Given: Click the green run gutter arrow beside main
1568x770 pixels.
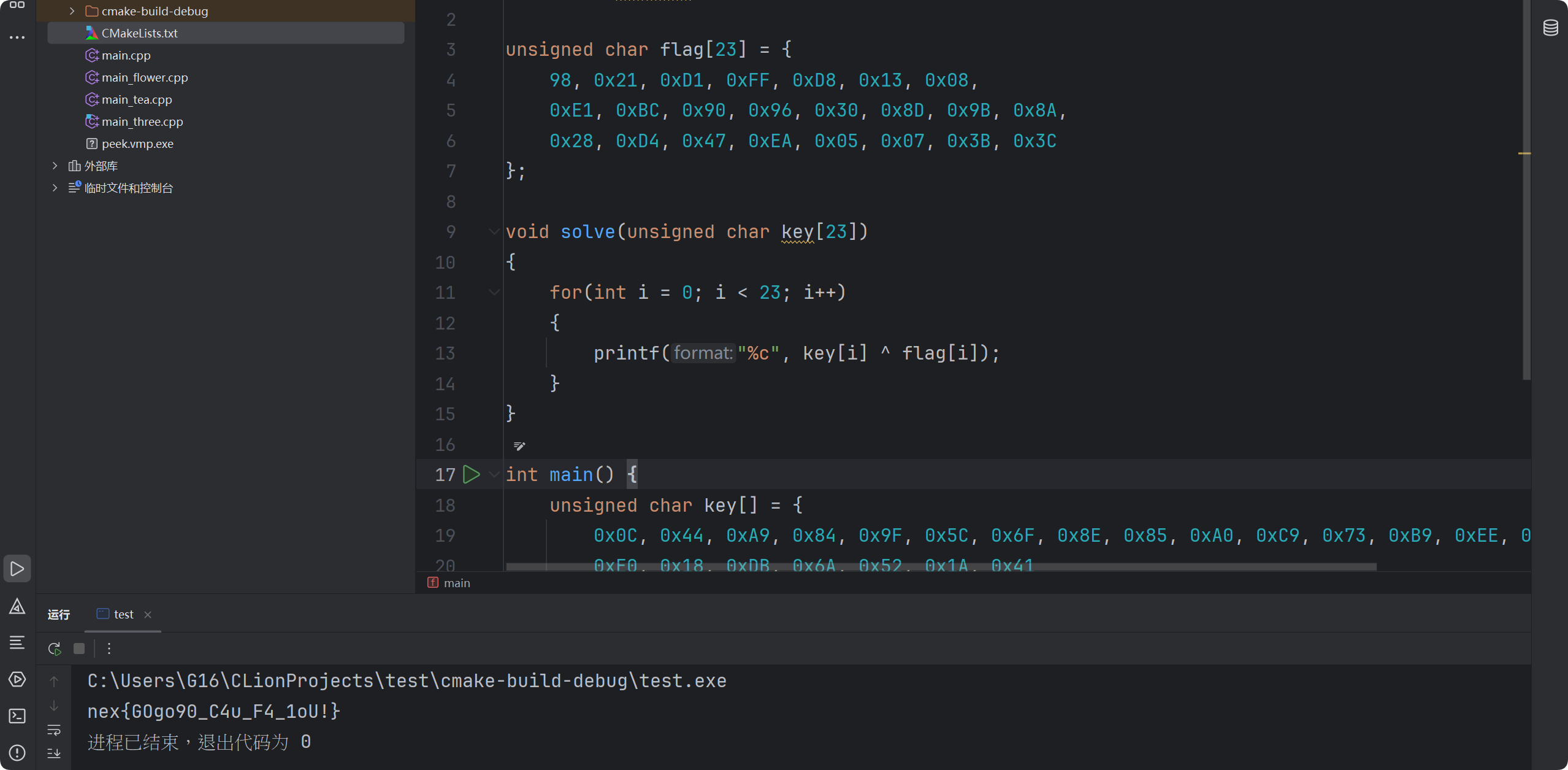Looking at the screenshot, I should (471, 474).
